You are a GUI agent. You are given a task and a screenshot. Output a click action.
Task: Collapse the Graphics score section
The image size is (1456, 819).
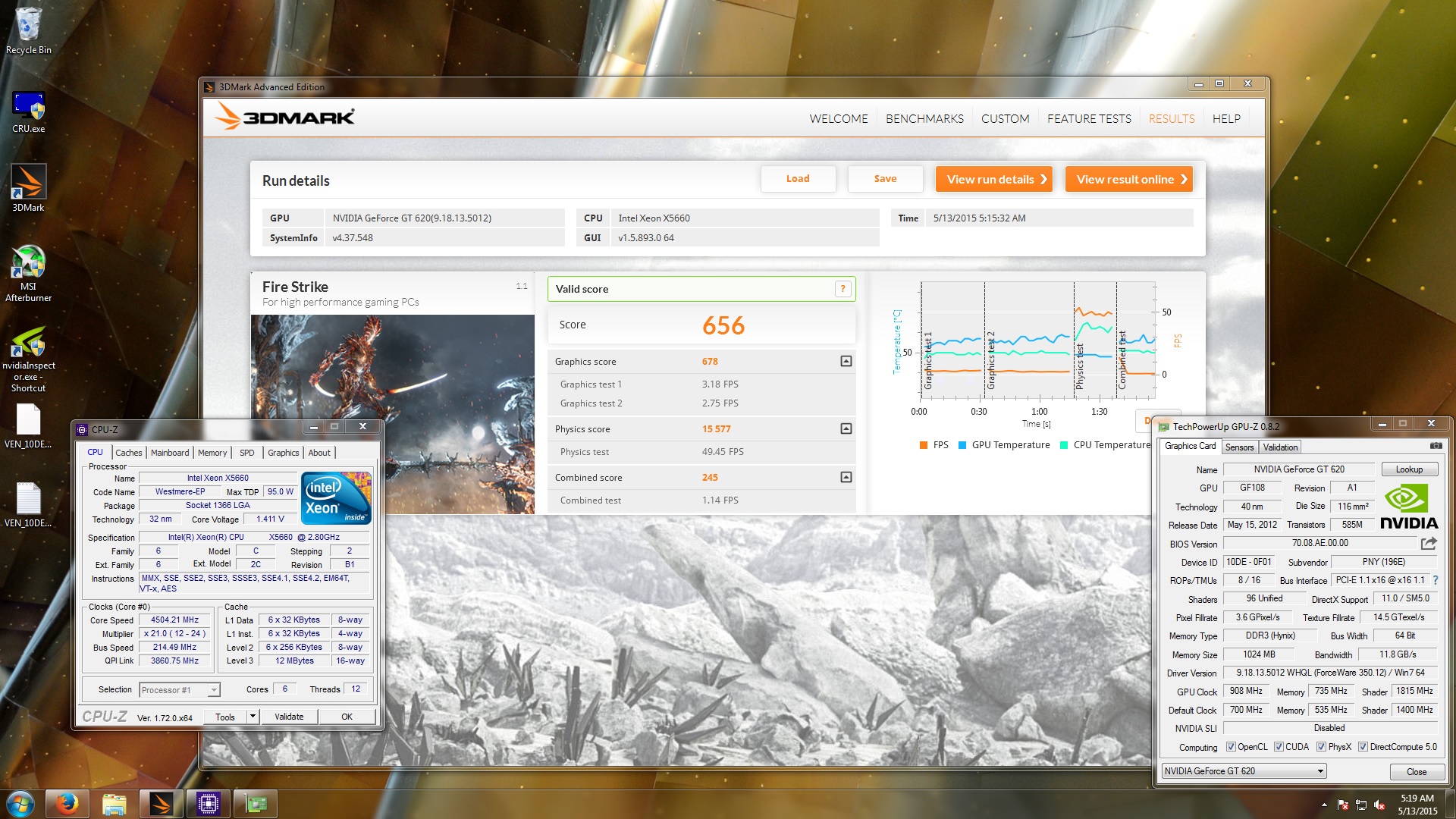tap(846, 362)
